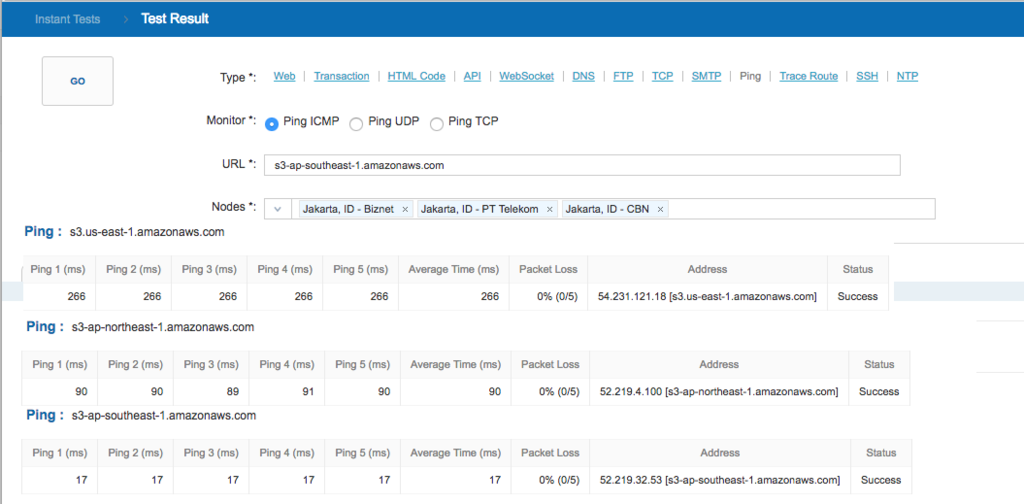Click address 52.219.32.53 in ap-southeast-1 table

coord(720,480)
